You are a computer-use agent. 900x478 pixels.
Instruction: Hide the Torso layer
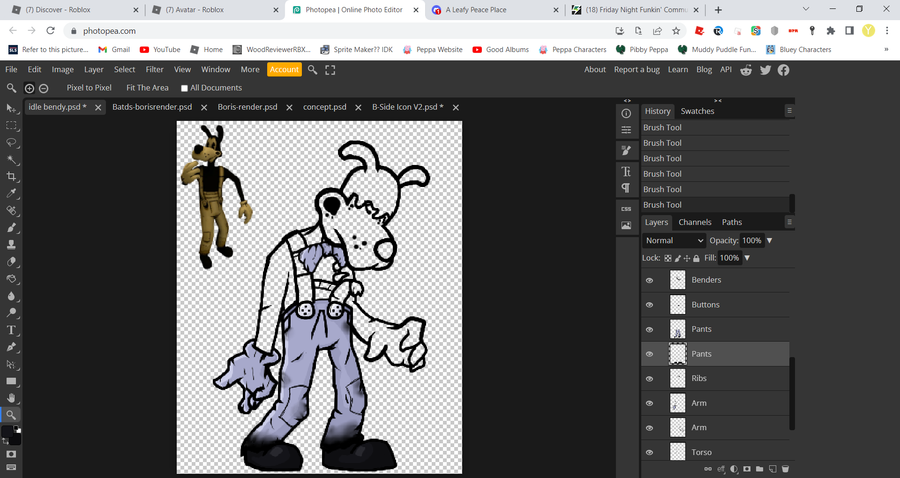[x=650, y=453]
